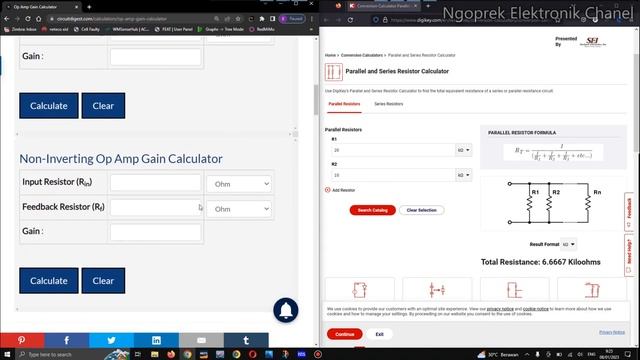Open the R1 unit dropdown
The image size is (640, 360).
tap(463, 150)
